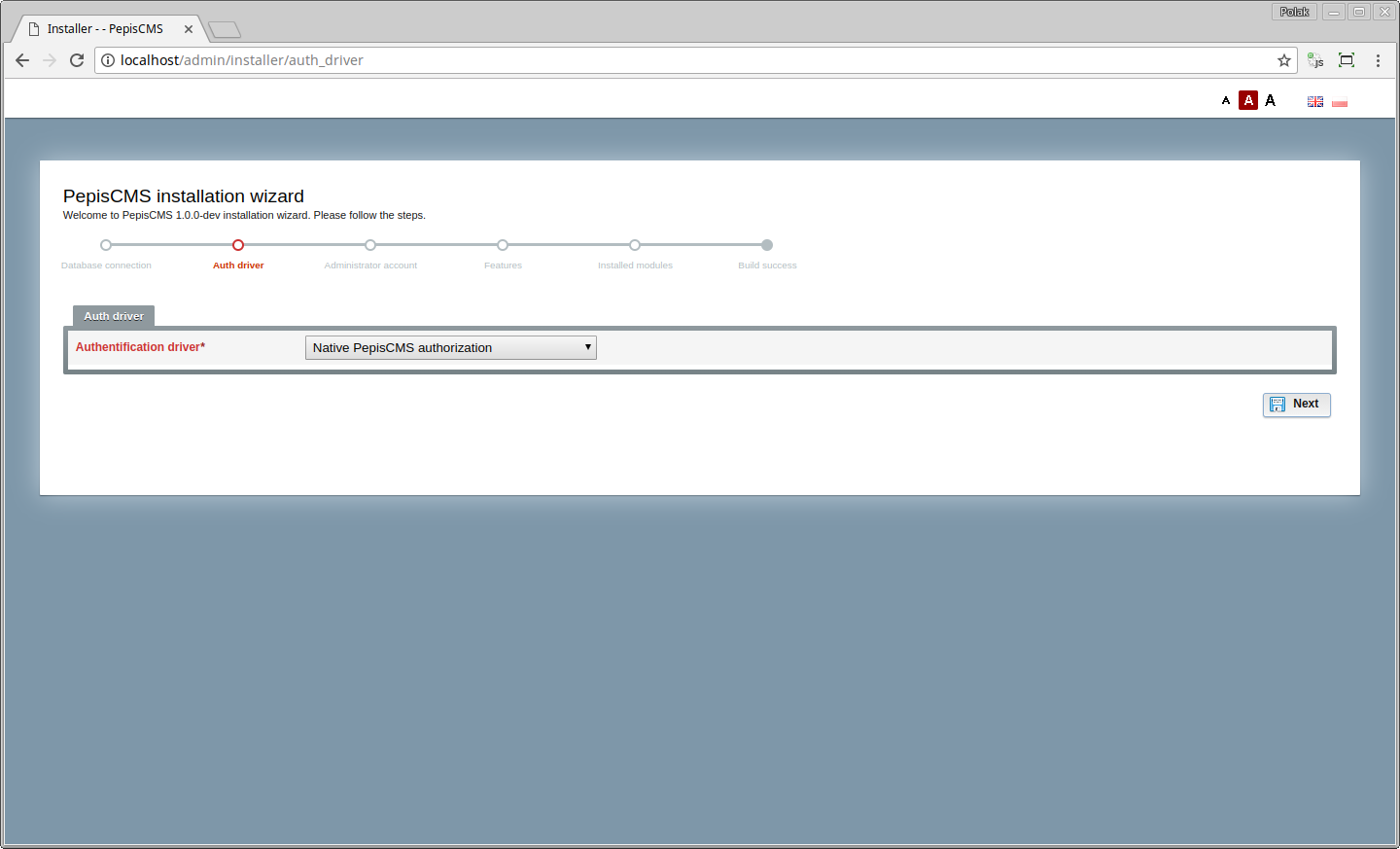The height and width of the screenshot is (849, 1400).
Task: Click the 'Installed modules' step label
Action: click(635, 265)
